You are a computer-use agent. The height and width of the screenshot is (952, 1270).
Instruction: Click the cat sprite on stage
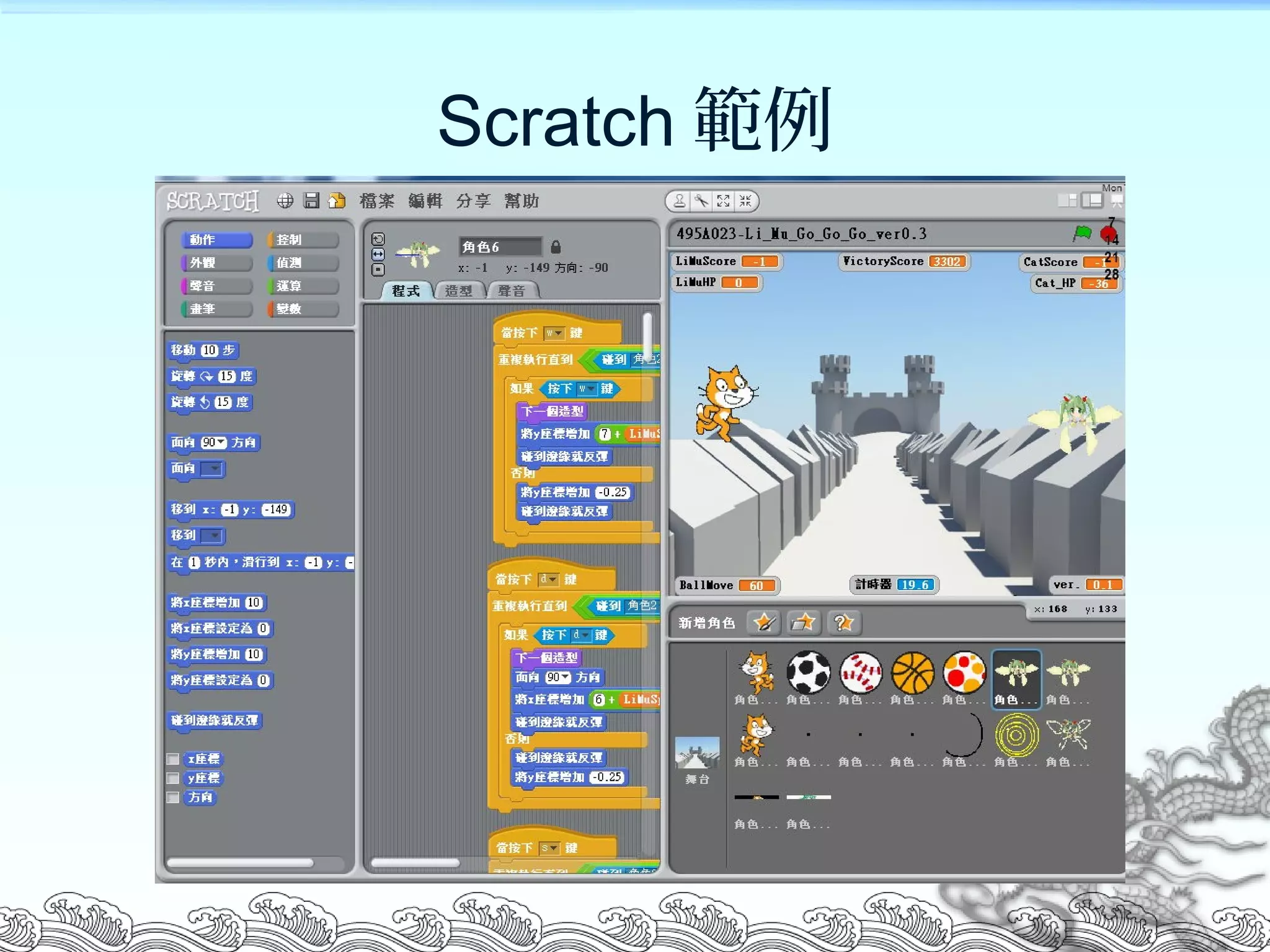(726, 403)
